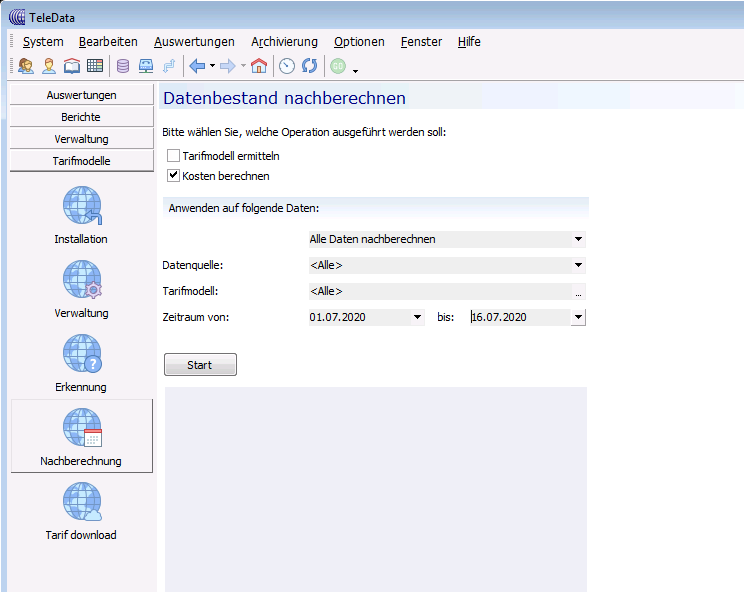
Task: Click the Datenbestand nachberechnen heading
Action: pos(284,98)
